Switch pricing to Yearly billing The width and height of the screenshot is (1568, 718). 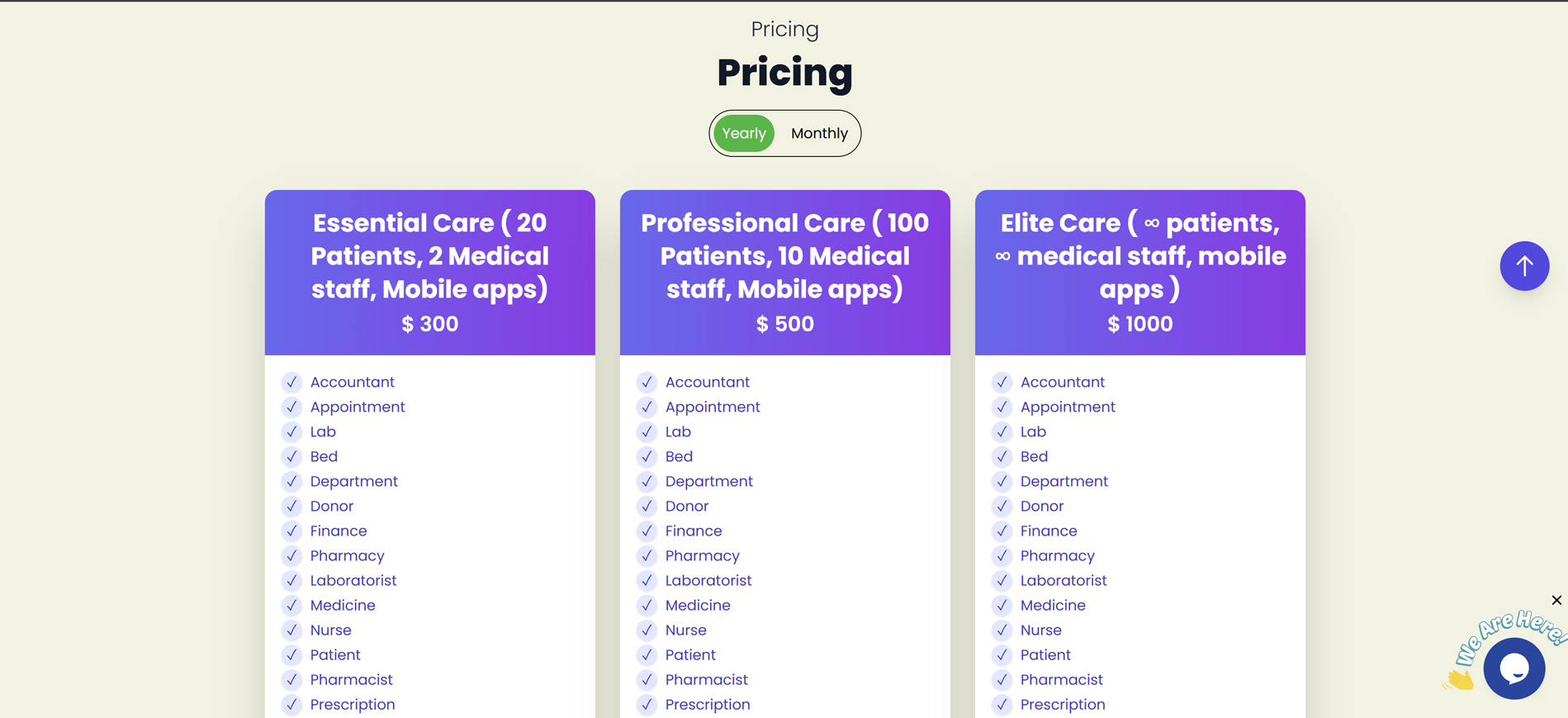tap(744, 133)
